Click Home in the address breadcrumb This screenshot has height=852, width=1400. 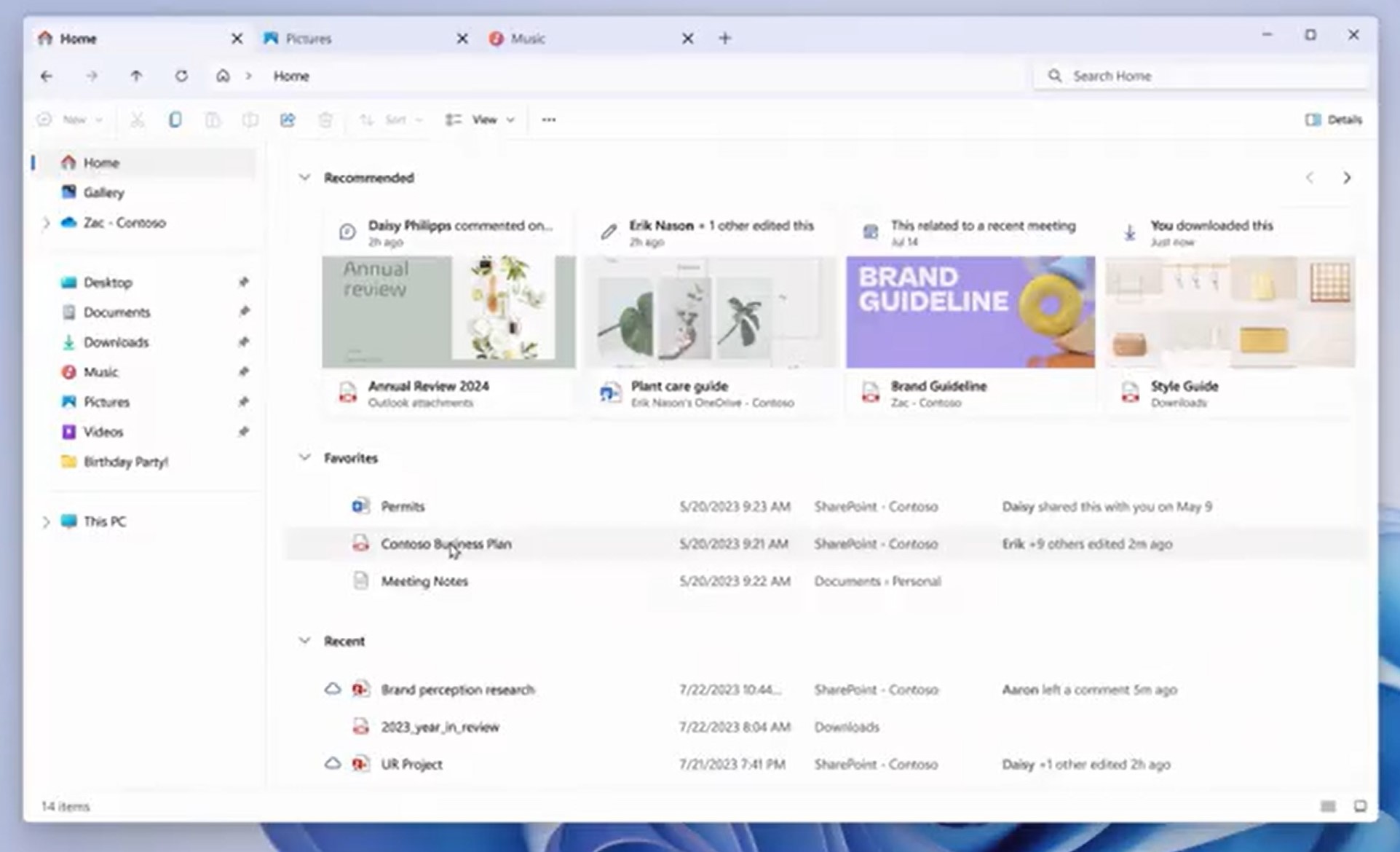pyautogui.click(x=291, y=76)
